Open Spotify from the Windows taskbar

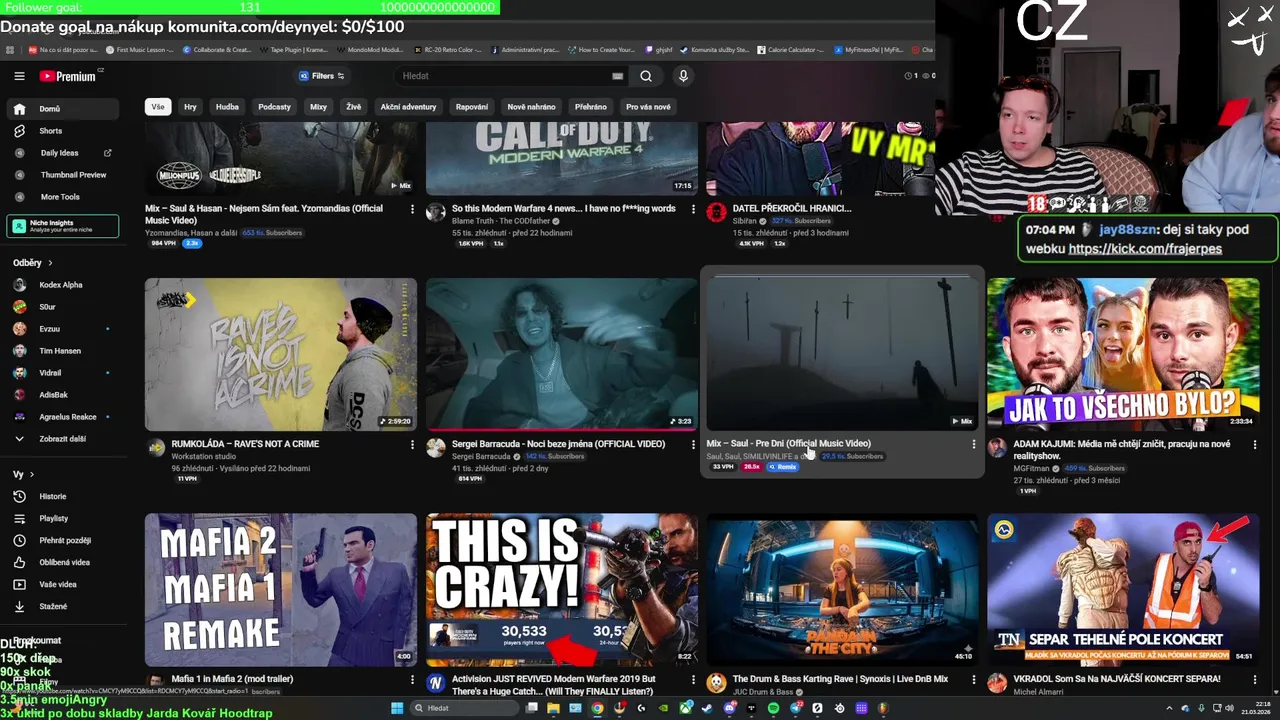pyautogui.click(x=774, y=708)
